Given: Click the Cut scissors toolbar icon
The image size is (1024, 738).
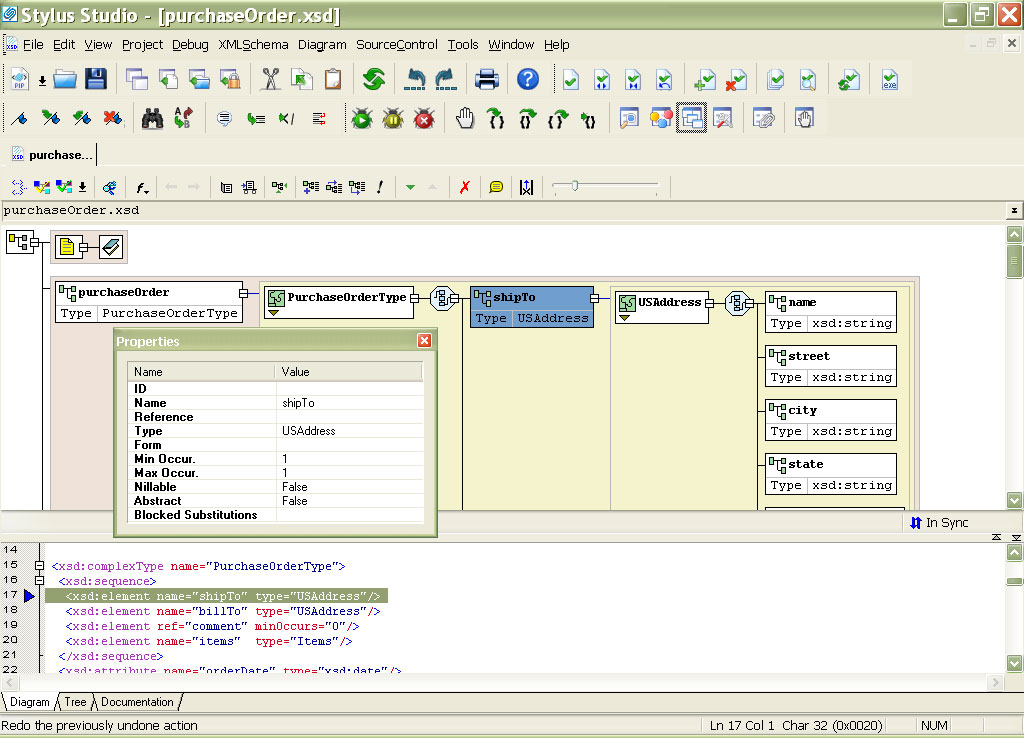Looking at the screenshot, I should click(x=271, y=79).
